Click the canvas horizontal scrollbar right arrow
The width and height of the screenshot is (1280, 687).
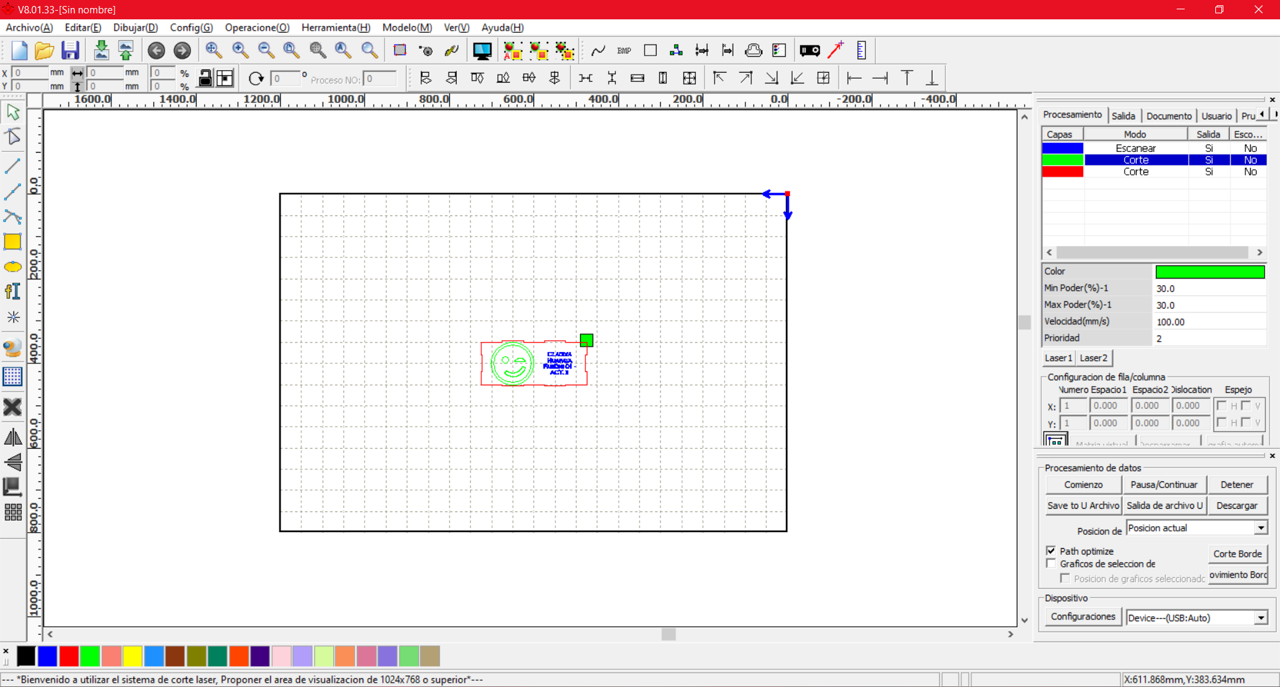[1010, 634]
